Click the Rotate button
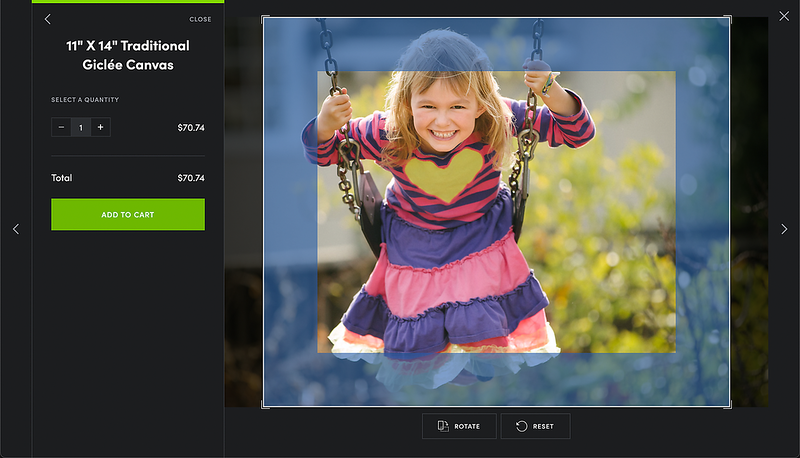 click(459, 426)
